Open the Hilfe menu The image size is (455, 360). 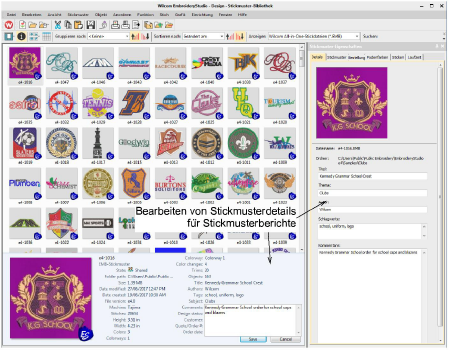(242, 15)
